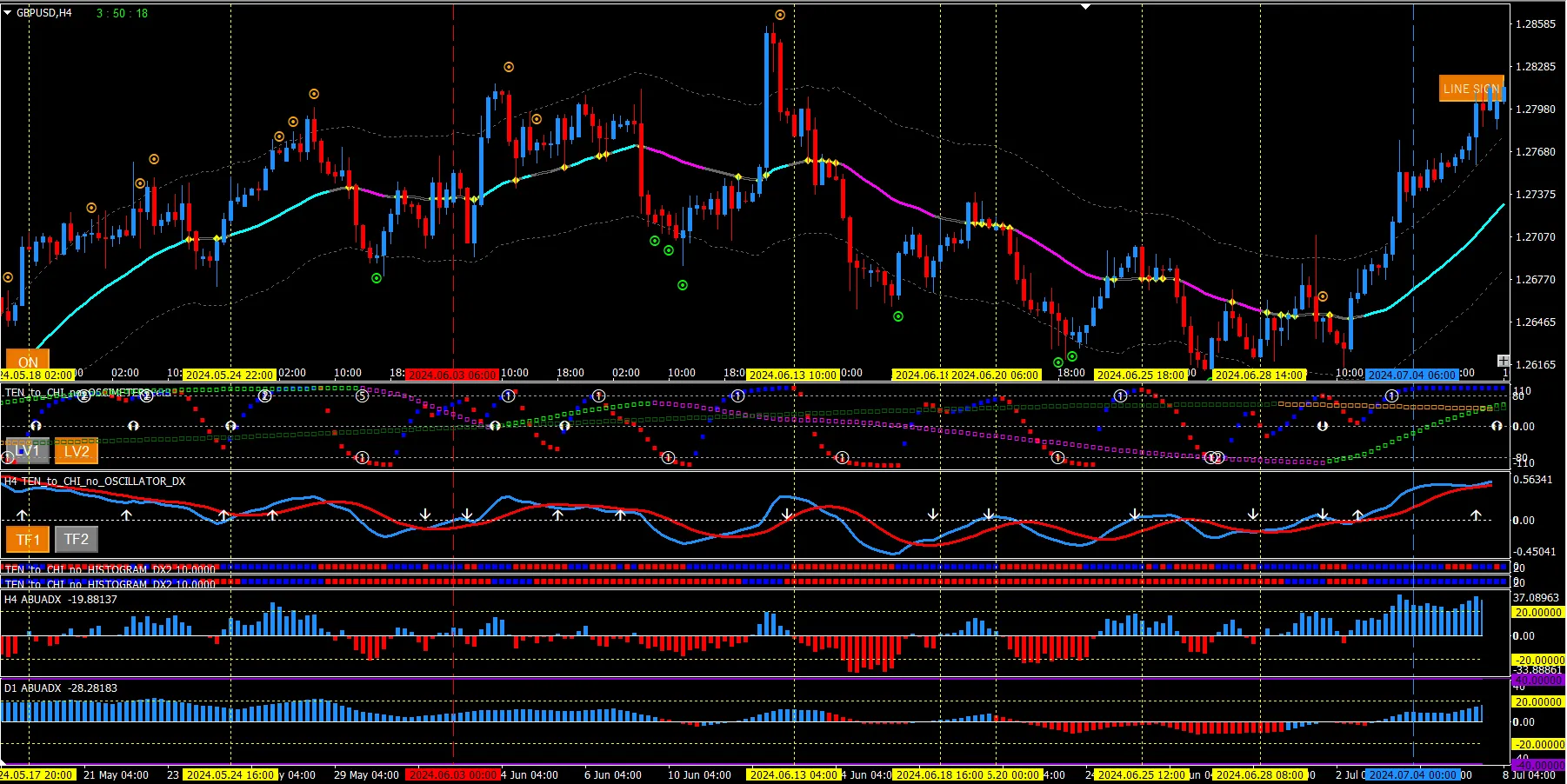Image resolution: width=1567 pixels, height=784 pixels.
Task: Select the 2024.07.04 06:00 blue time label
Action: click(x=1412, y=375)
